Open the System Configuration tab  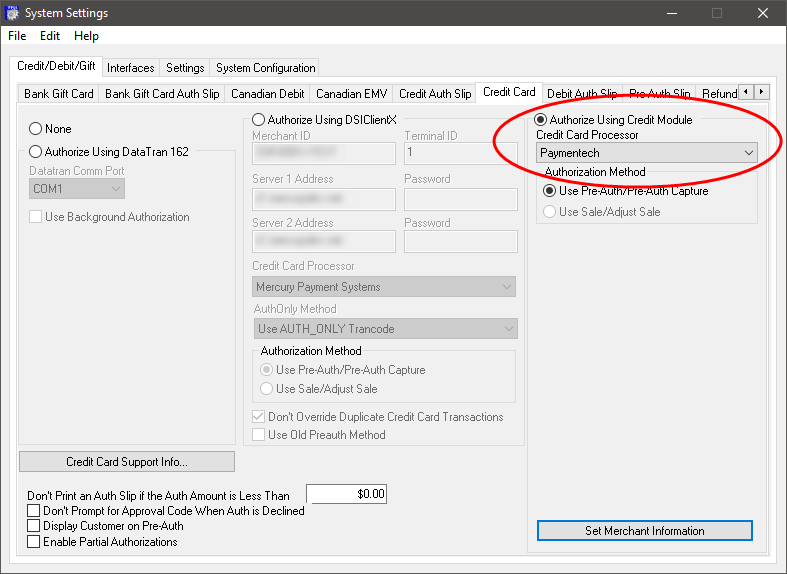pos(266,68)
